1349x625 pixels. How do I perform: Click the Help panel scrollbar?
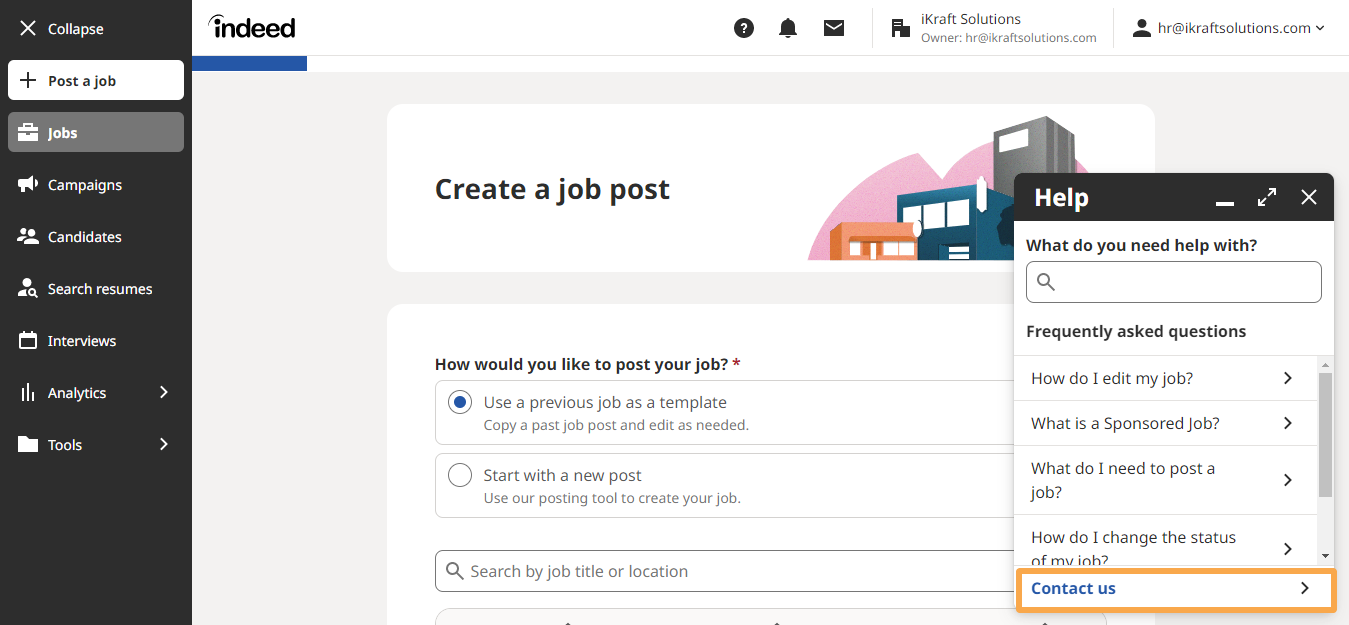(1325, 435)
